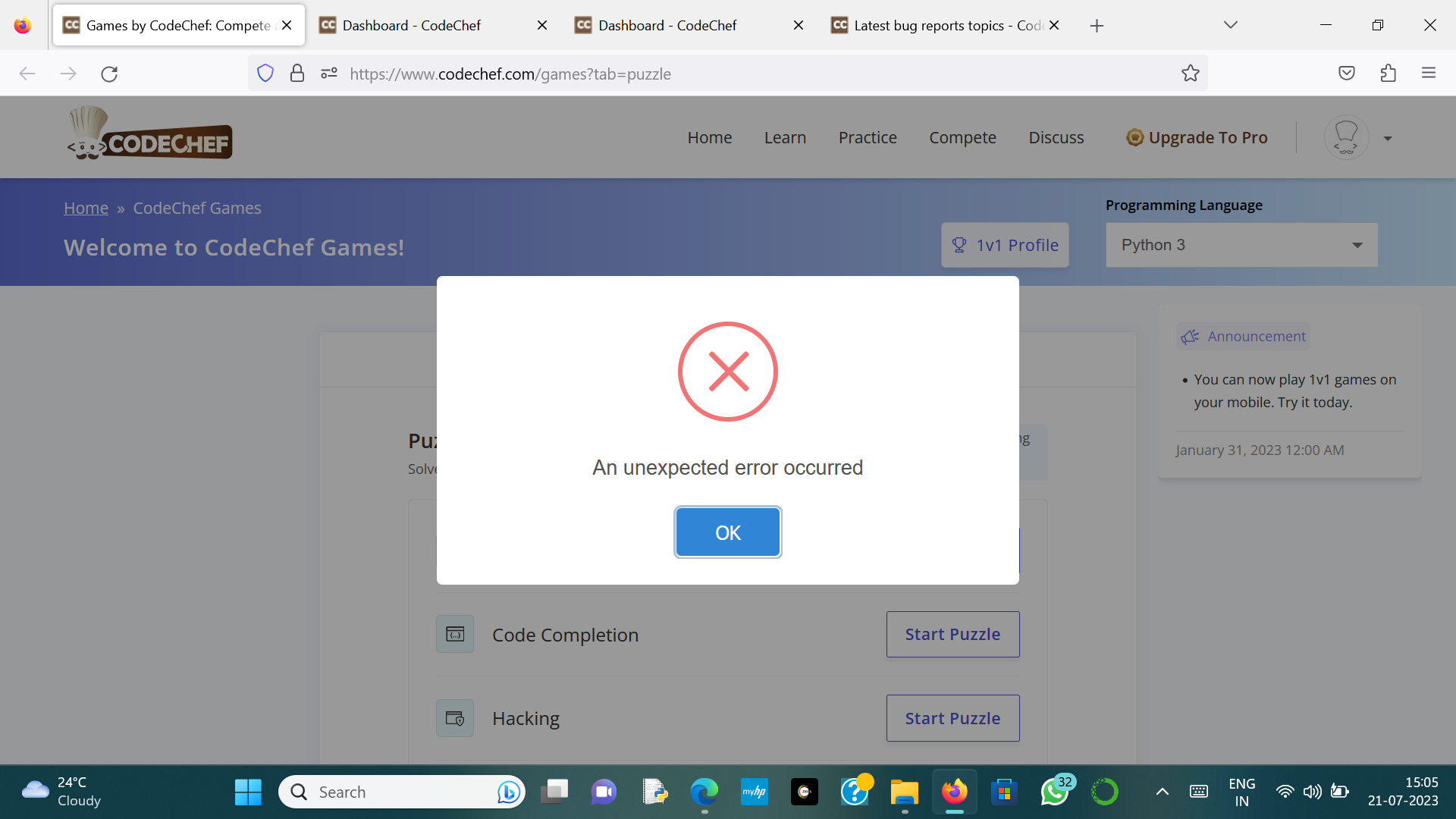Screen dimensions: 1456x819
Task: Click tracking protection shield icon
Action: [265, 74]
